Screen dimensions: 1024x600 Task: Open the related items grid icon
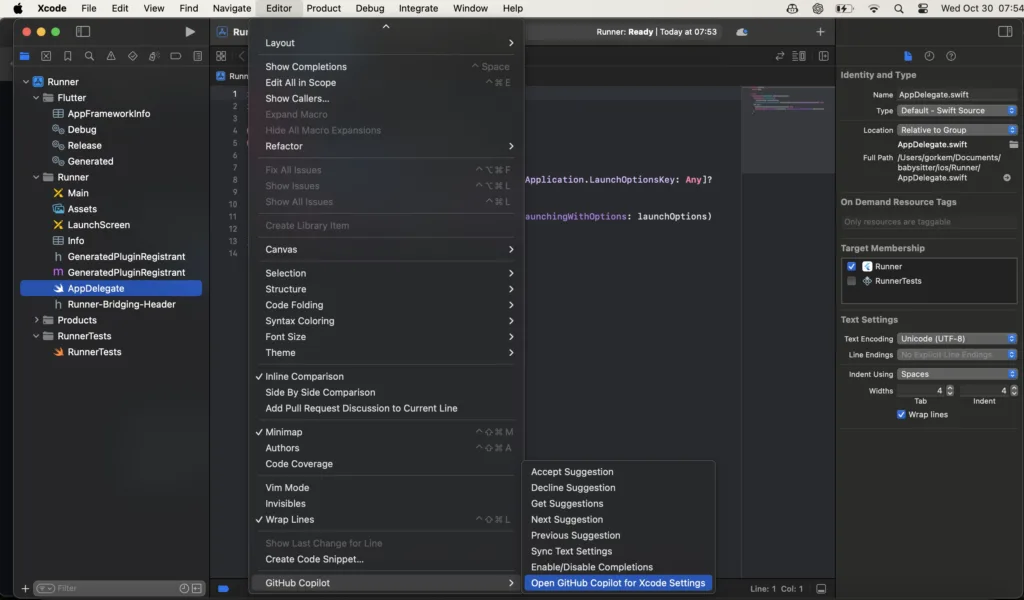221,56
